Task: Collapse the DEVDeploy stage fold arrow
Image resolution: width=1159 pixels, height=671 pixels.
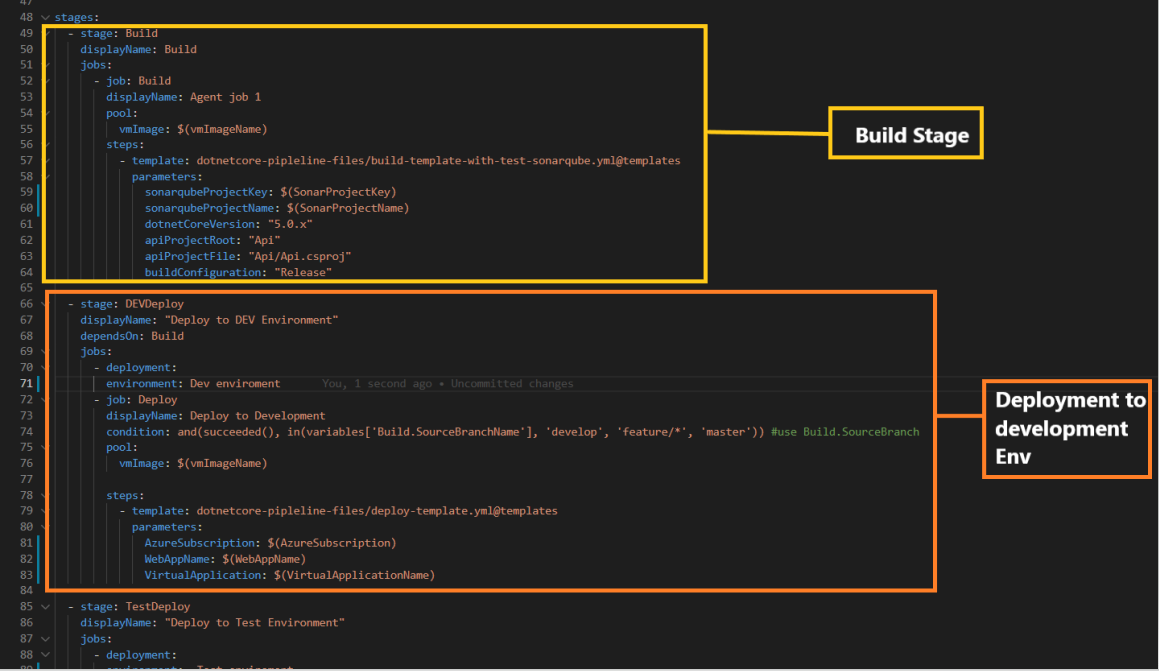Action: pyautogui.click(x=44, y=303)
